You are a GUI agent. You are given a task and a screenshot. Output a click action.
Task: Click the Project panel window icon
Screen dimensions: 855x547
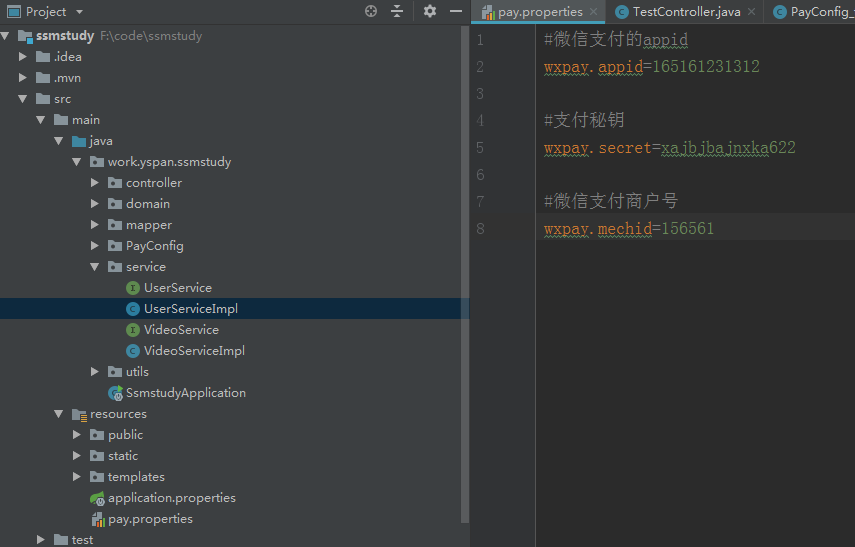pyautogui.click(x=14, y=11)
